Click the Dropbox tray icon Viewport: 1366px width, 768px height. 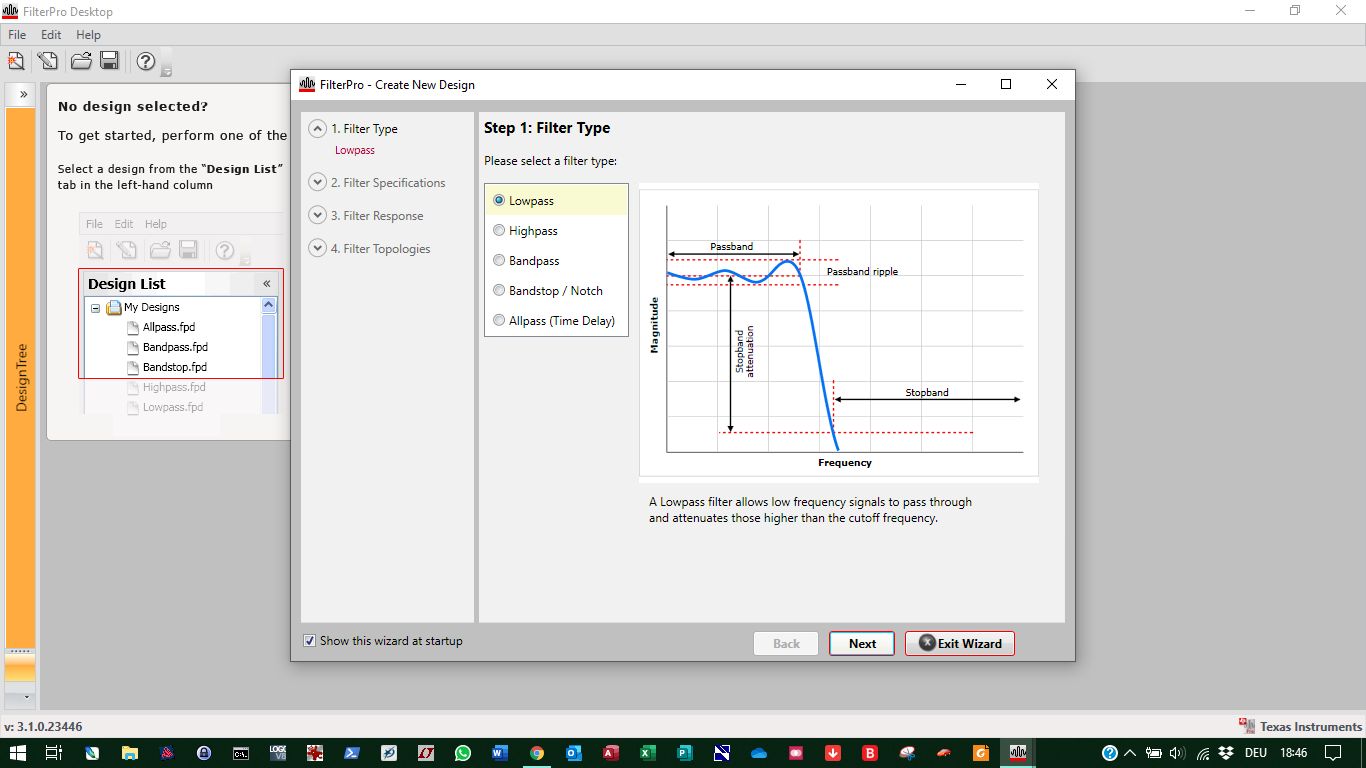click(1227, 753)
